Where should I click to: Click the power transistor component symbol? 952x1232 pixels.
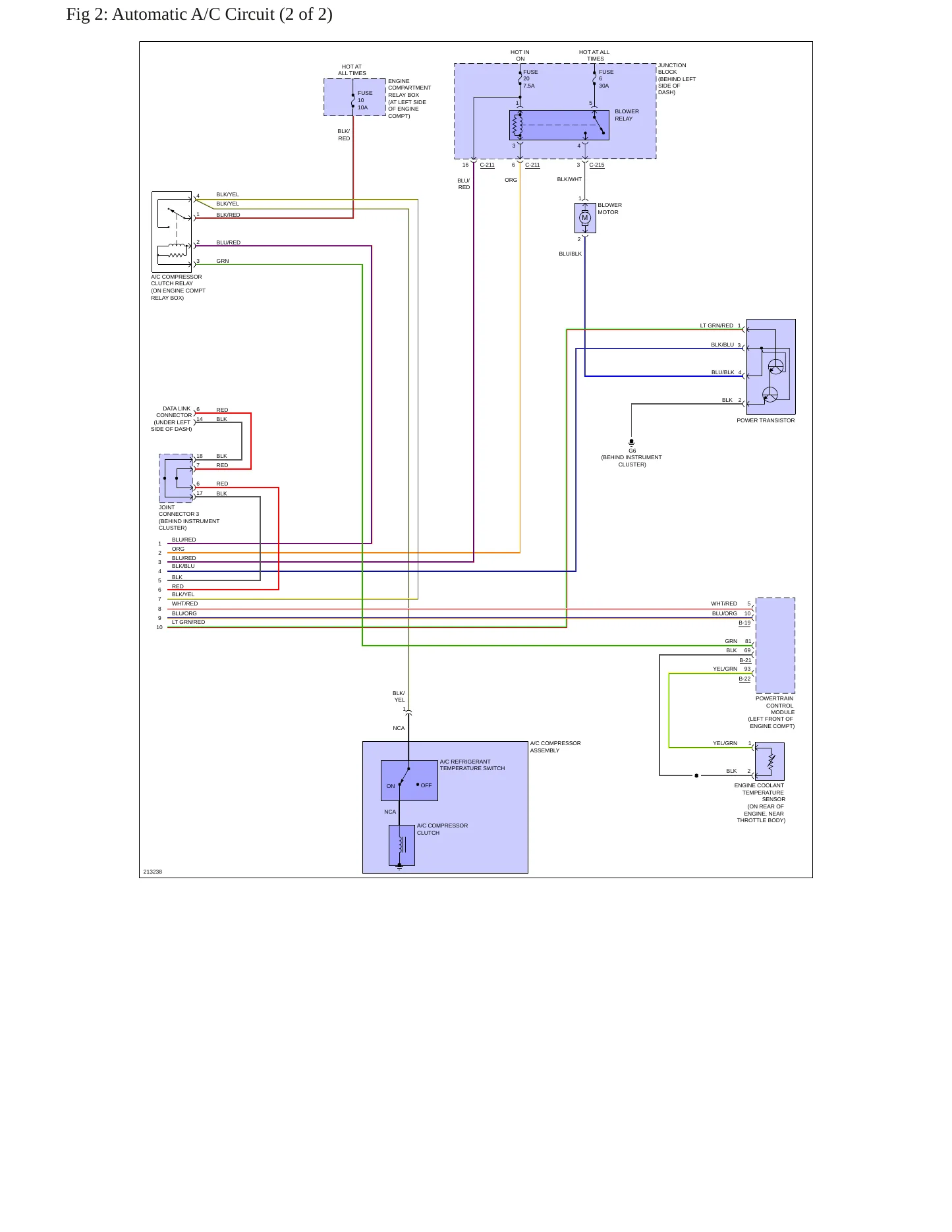point(771,367)
